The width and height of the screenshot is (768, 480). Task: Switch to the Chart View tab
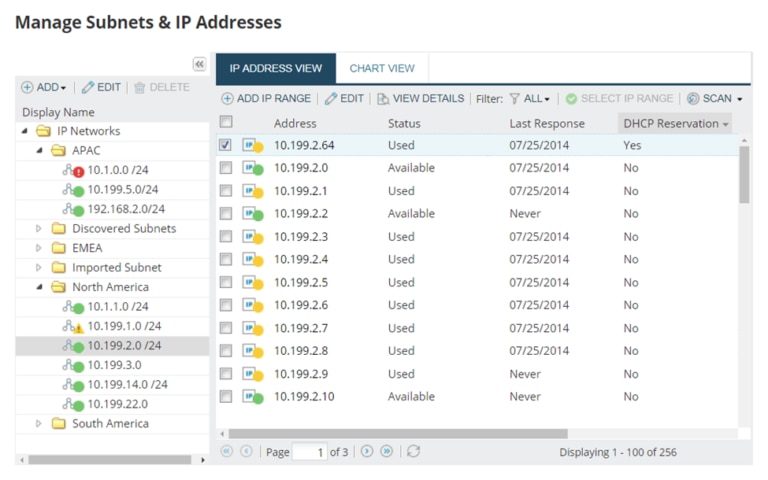(x=381, y=69)
